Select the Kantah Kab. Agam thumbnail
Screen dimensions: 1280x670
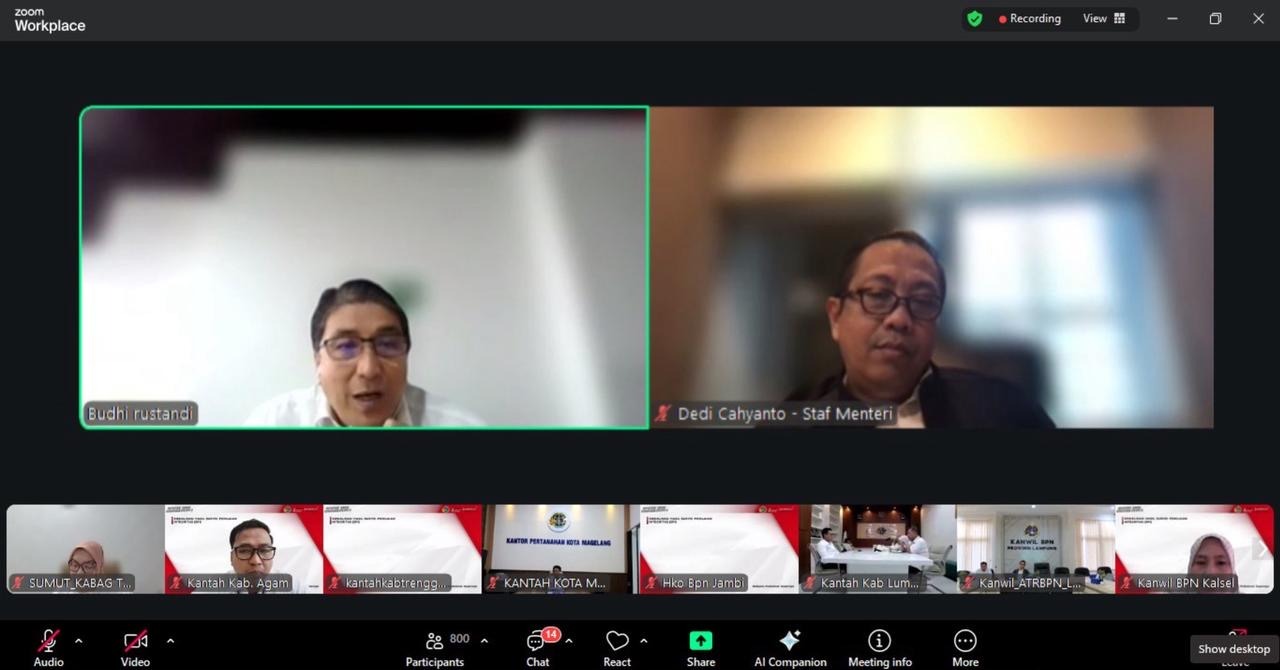click(x=243, y=549)
